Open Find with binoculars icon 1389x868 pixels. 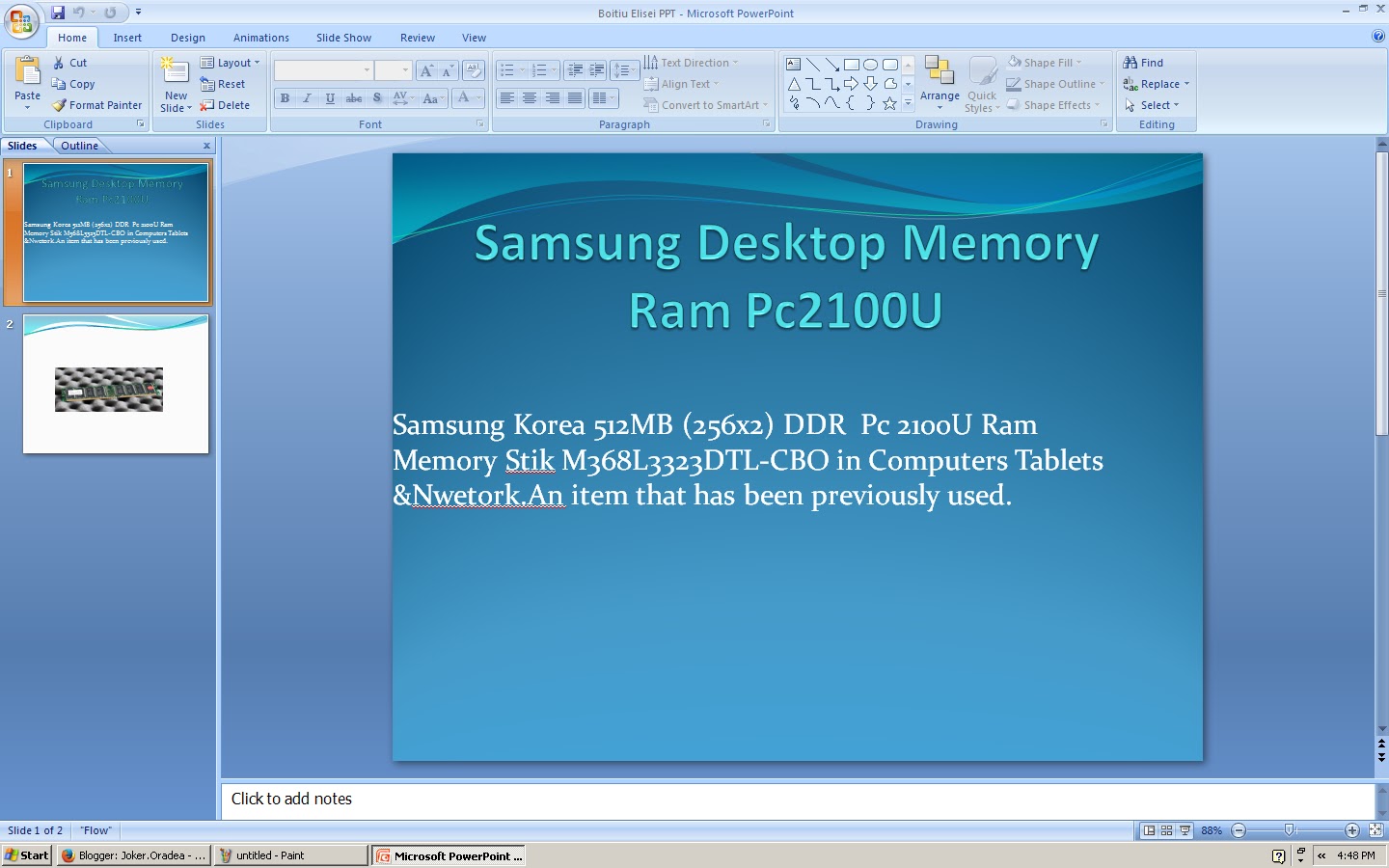(1143, 63)
